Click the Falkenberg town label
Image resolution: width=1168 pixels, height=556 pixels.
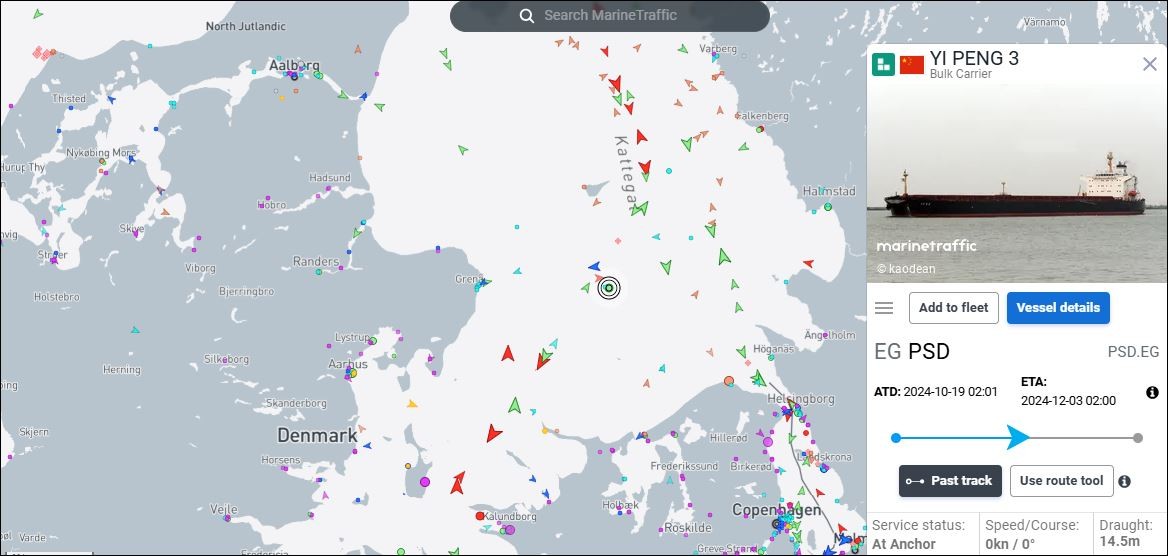(761, 116)
